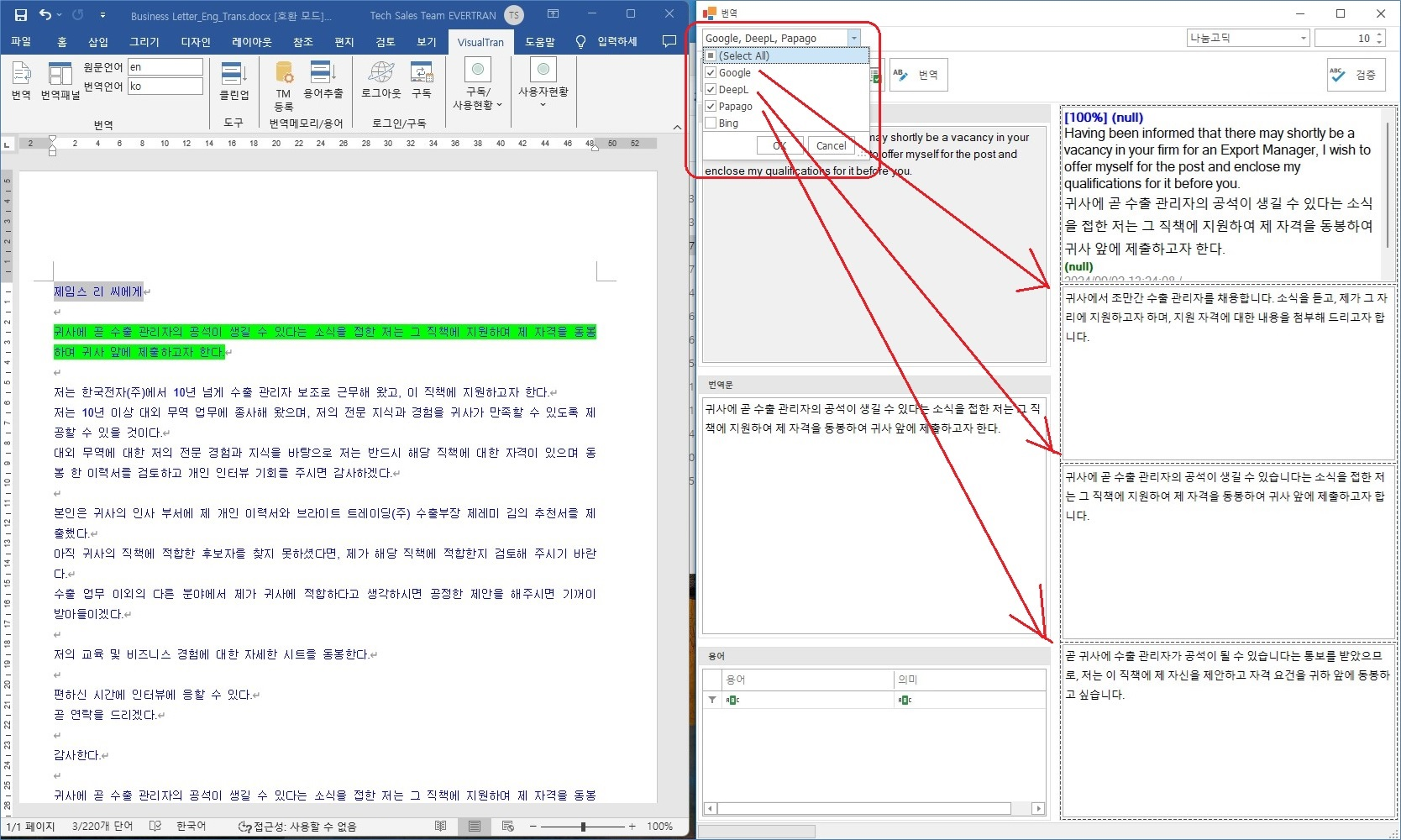Open the 나눔고딕 font dropdown

click(x=1303, y=38)
